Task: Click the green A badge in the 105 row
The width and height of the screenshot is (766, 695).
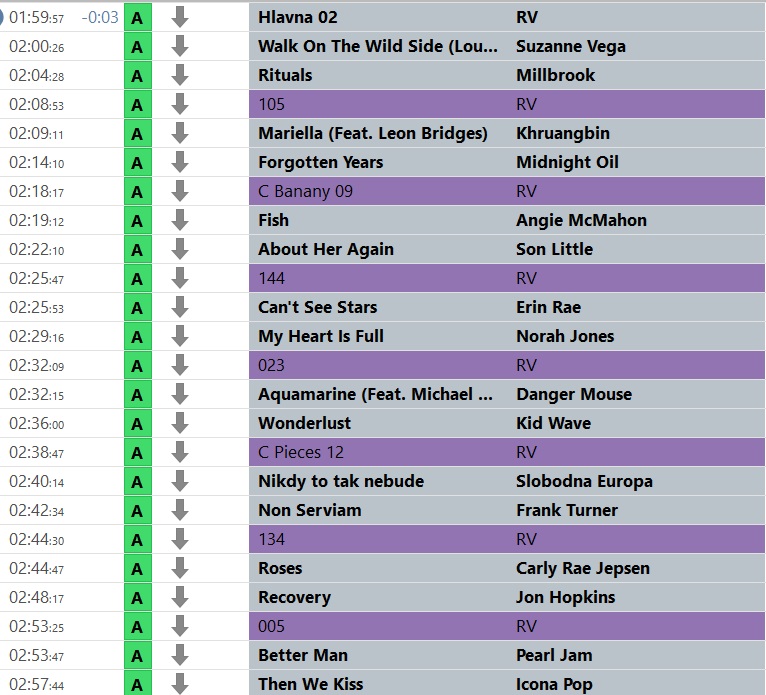Action: (x=138, y=105)
